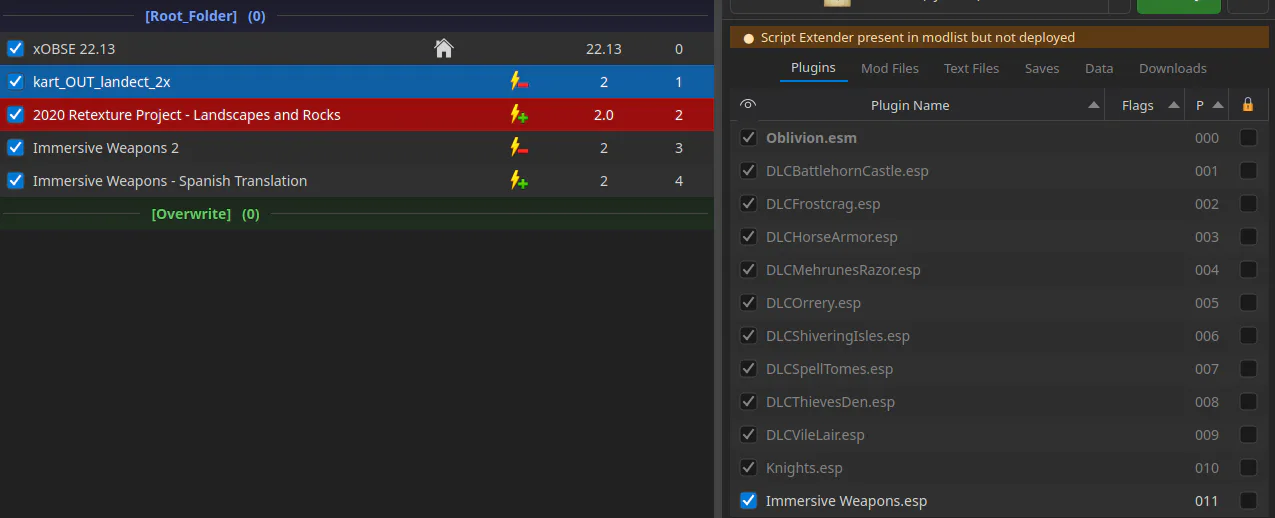Image resolution: width=1275 pixels, height=518 pixels.
Task: Select the Oblivion.esm plugin name
Action: click(x=811, y=138)
